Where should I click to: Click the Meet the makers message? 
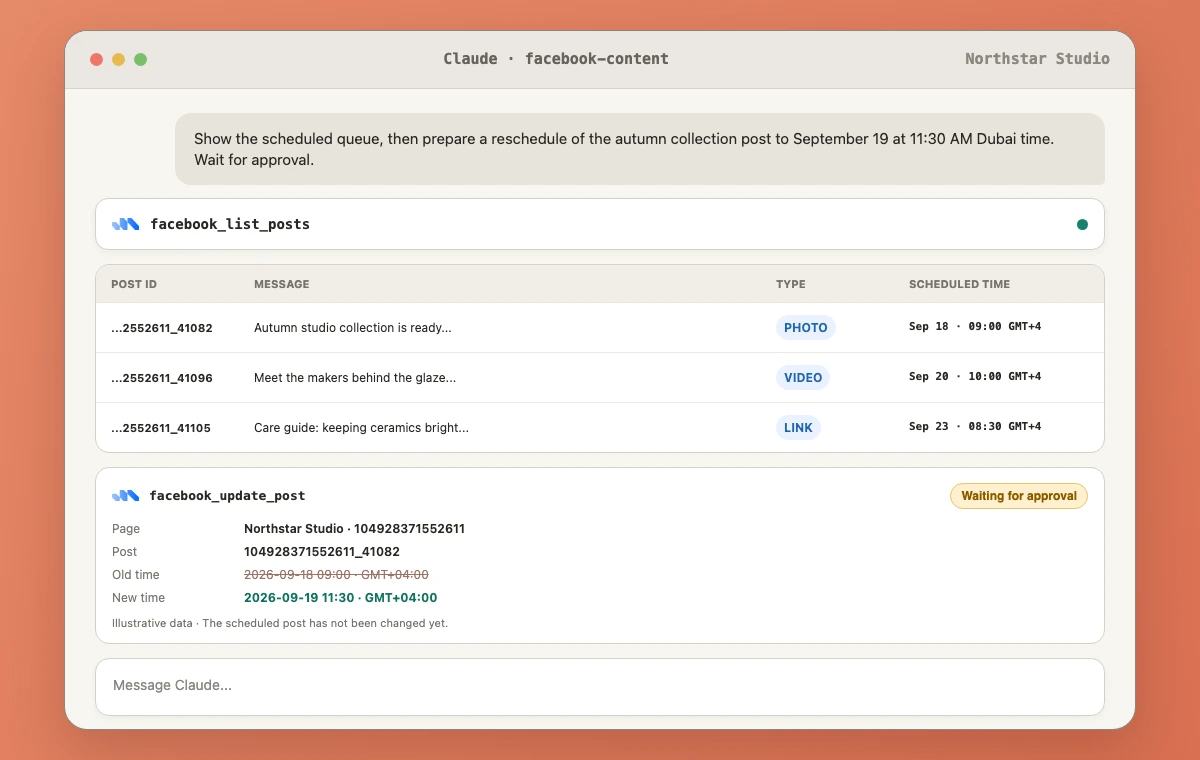pos(355,378)
